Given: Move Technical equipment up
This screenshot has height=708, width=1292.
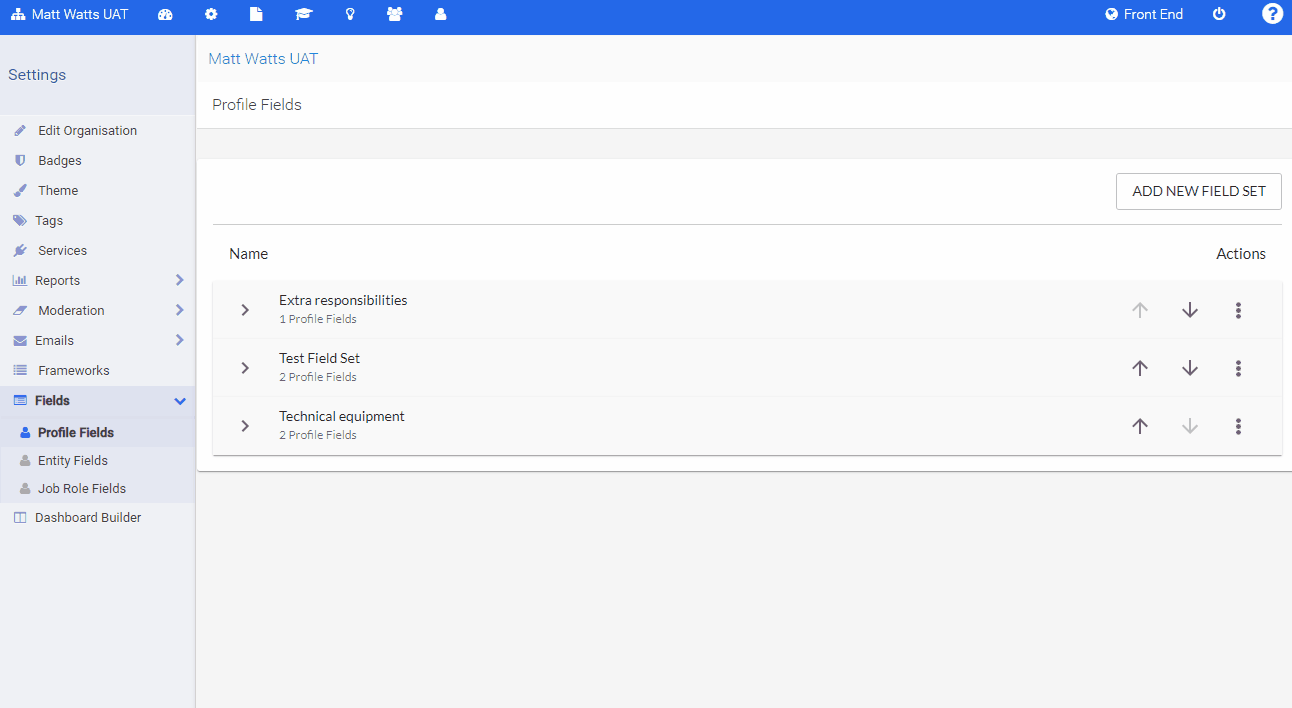Looking at the screenshot, I should [1140, 426].
